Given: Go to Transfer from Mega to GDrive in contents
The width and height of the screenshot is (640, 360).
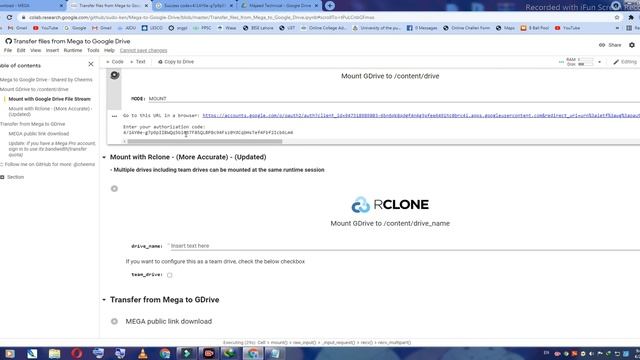Looking at the screenshot, I should [x=33, y=124].
